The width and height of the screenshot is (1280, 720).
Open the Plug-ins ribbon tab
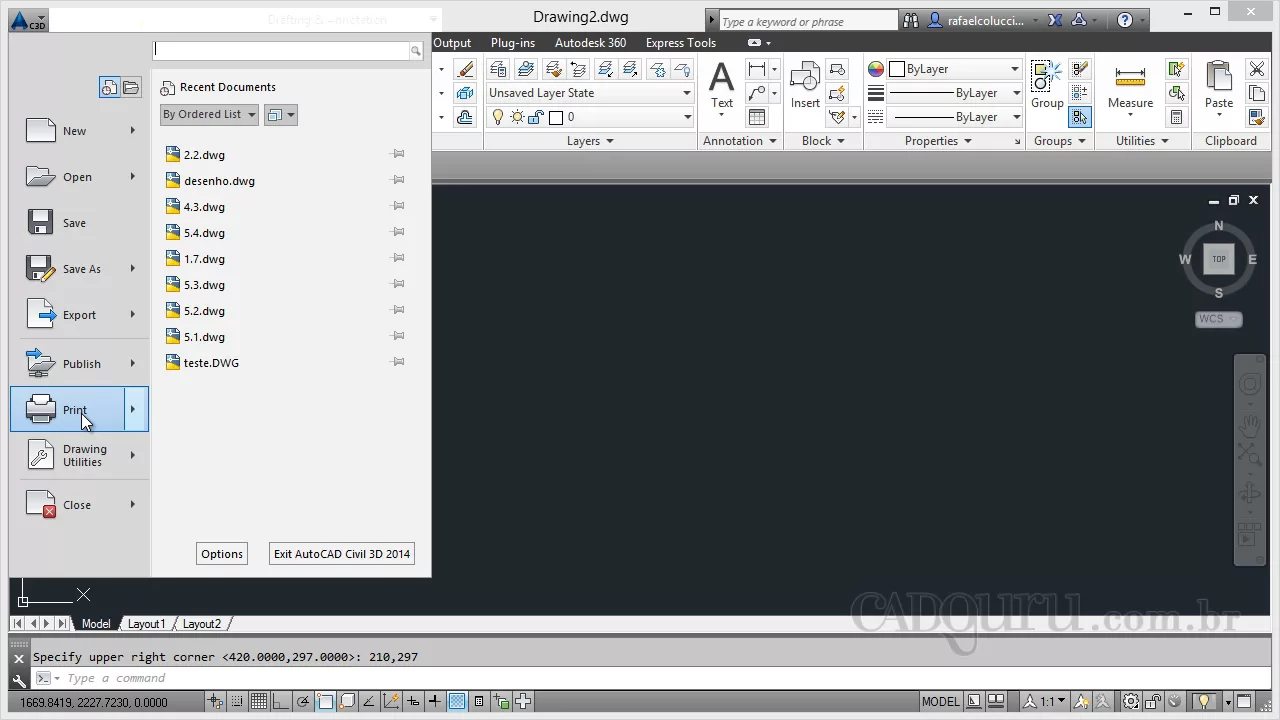[513, 43]
